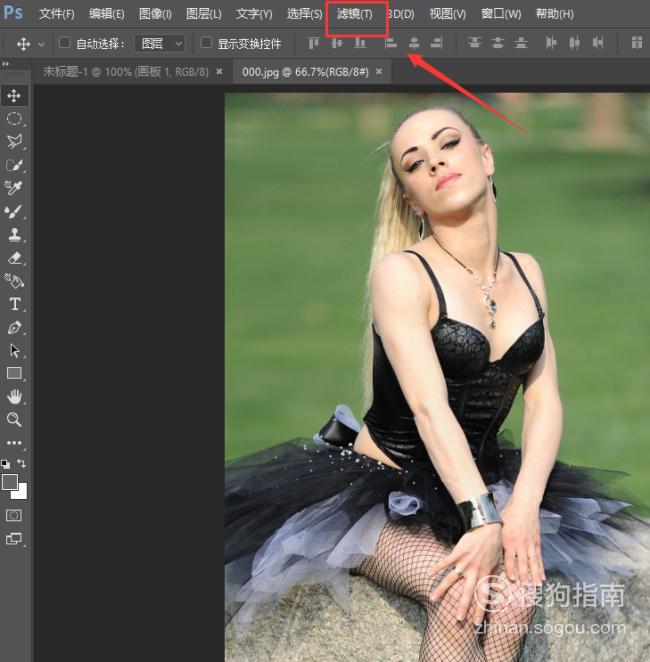Select the Rectangle shape tool
Image resolution: width=650 pixels, height=662 pixels.
tap(14, 373)
